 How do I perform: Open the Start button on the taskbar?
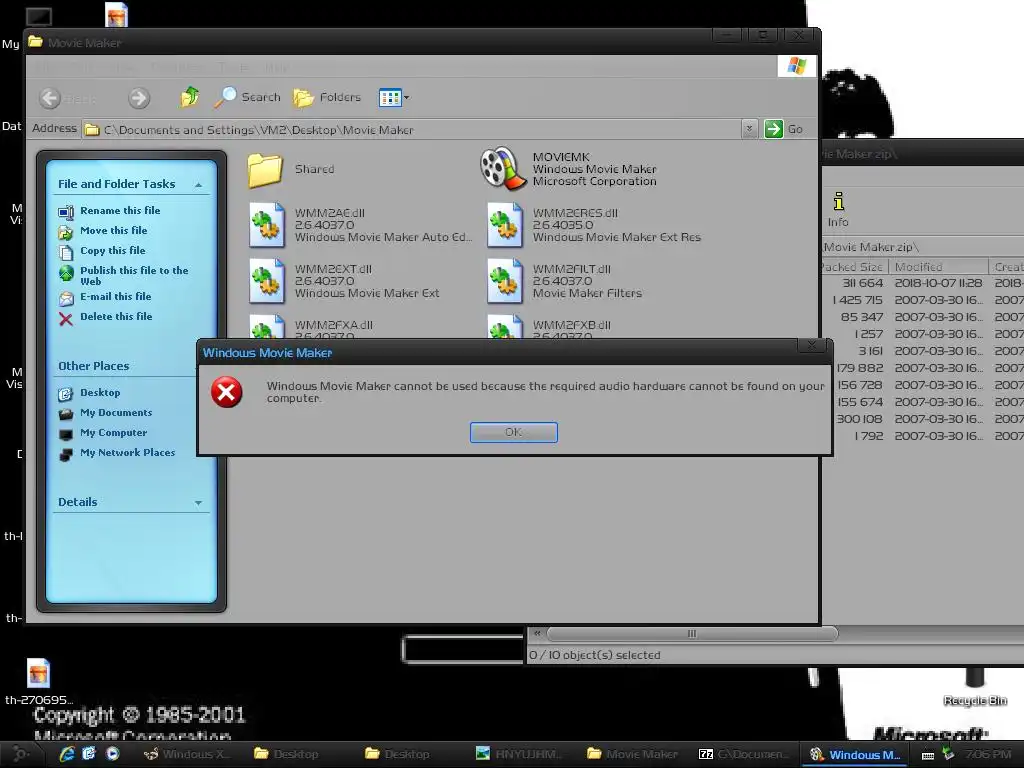[x=20, y=754]
